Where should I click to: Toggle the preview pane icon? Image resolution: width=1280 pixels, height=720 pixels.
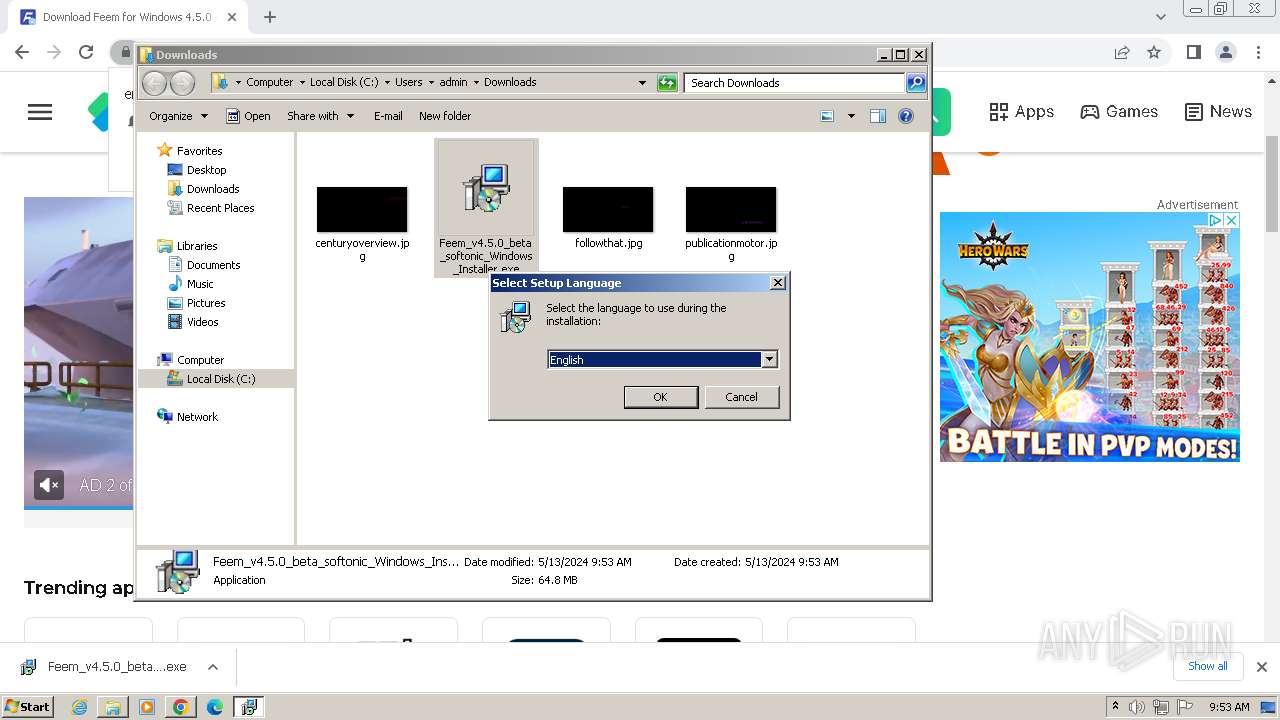[x=878, y=116]
